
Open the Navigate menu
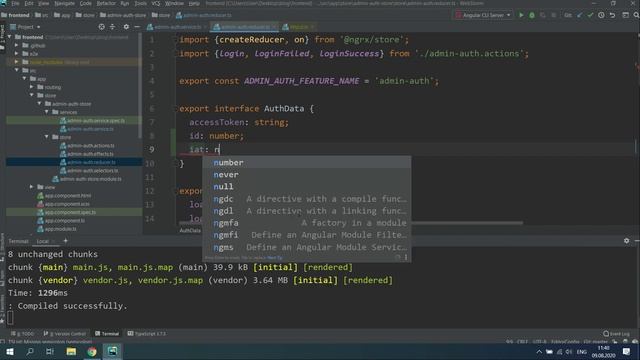coord(64,3)
